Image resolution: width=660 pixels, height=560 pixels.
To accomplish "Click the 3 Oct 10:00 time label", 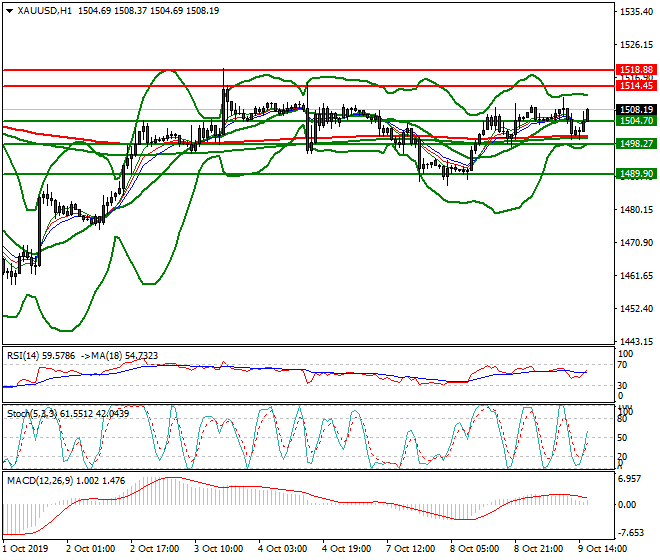I will tap(218, 549).
